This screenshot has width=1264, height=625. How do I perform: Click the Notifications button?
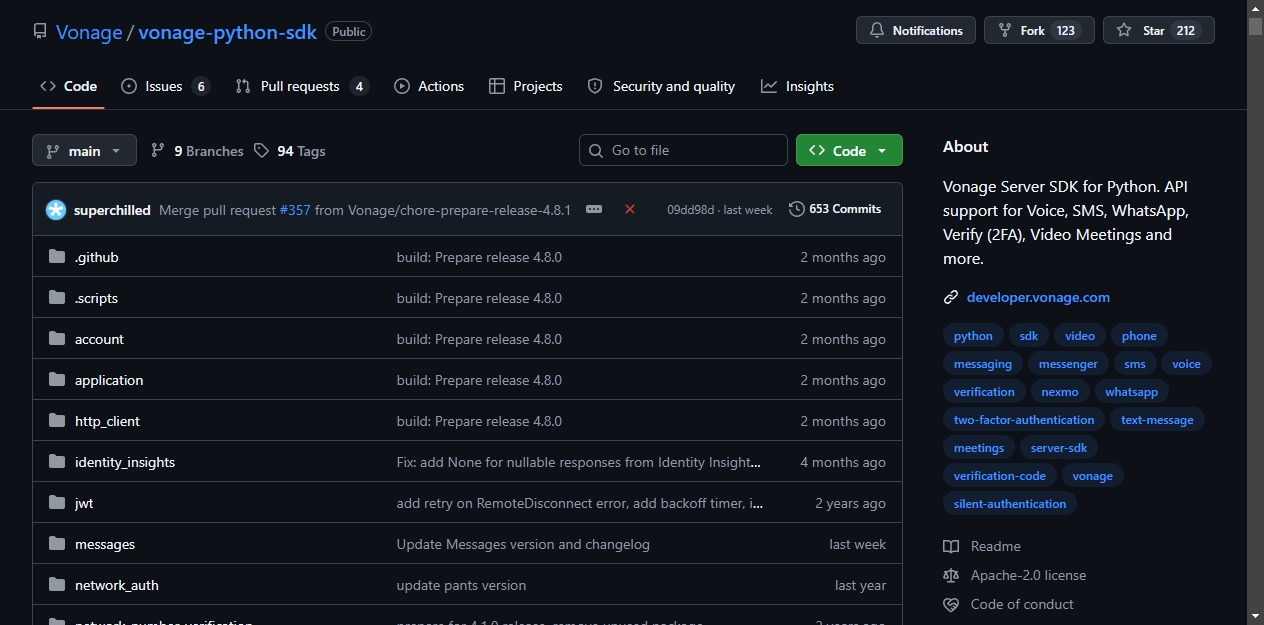(916, 31)
